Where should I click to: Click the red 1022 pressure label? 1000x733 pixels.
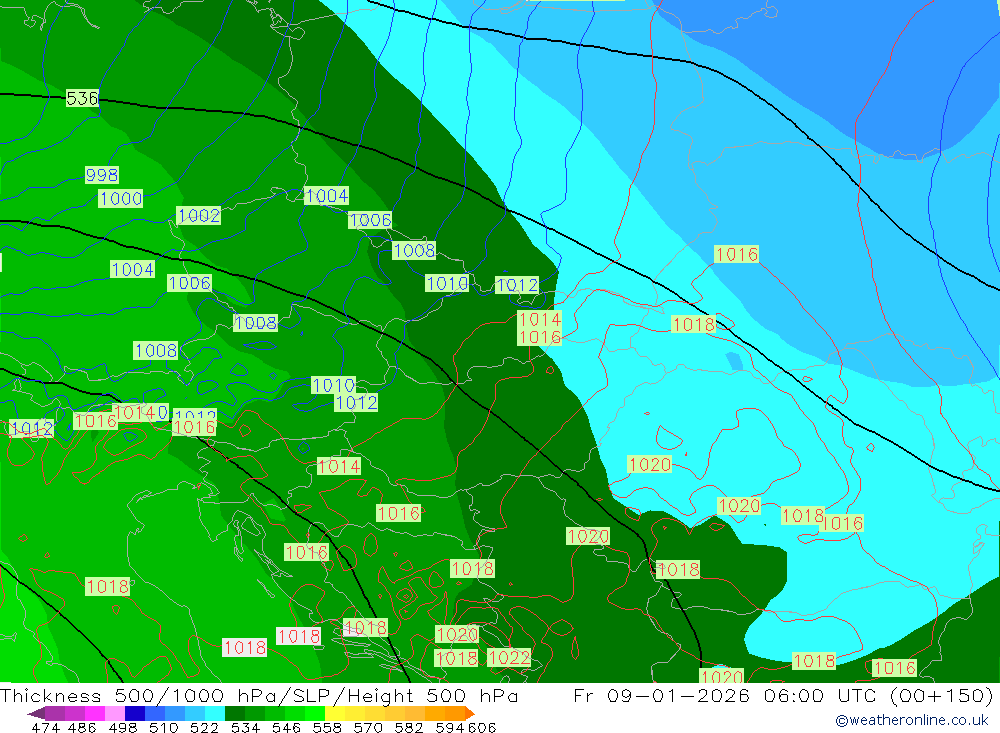[508, 657]
